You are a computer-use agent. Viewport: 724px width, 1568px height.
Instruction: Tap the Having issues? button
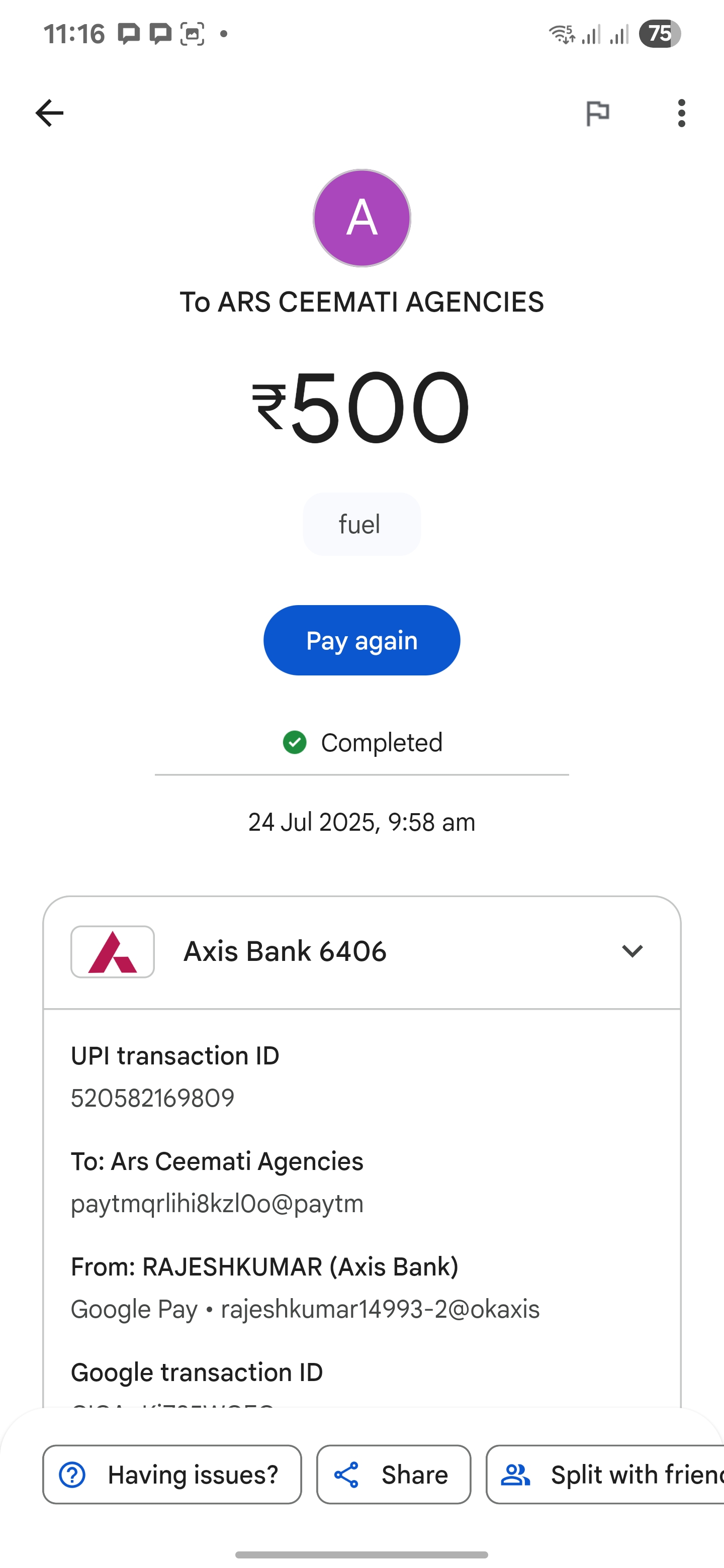pyautogui.click(x=172, y=1474)
